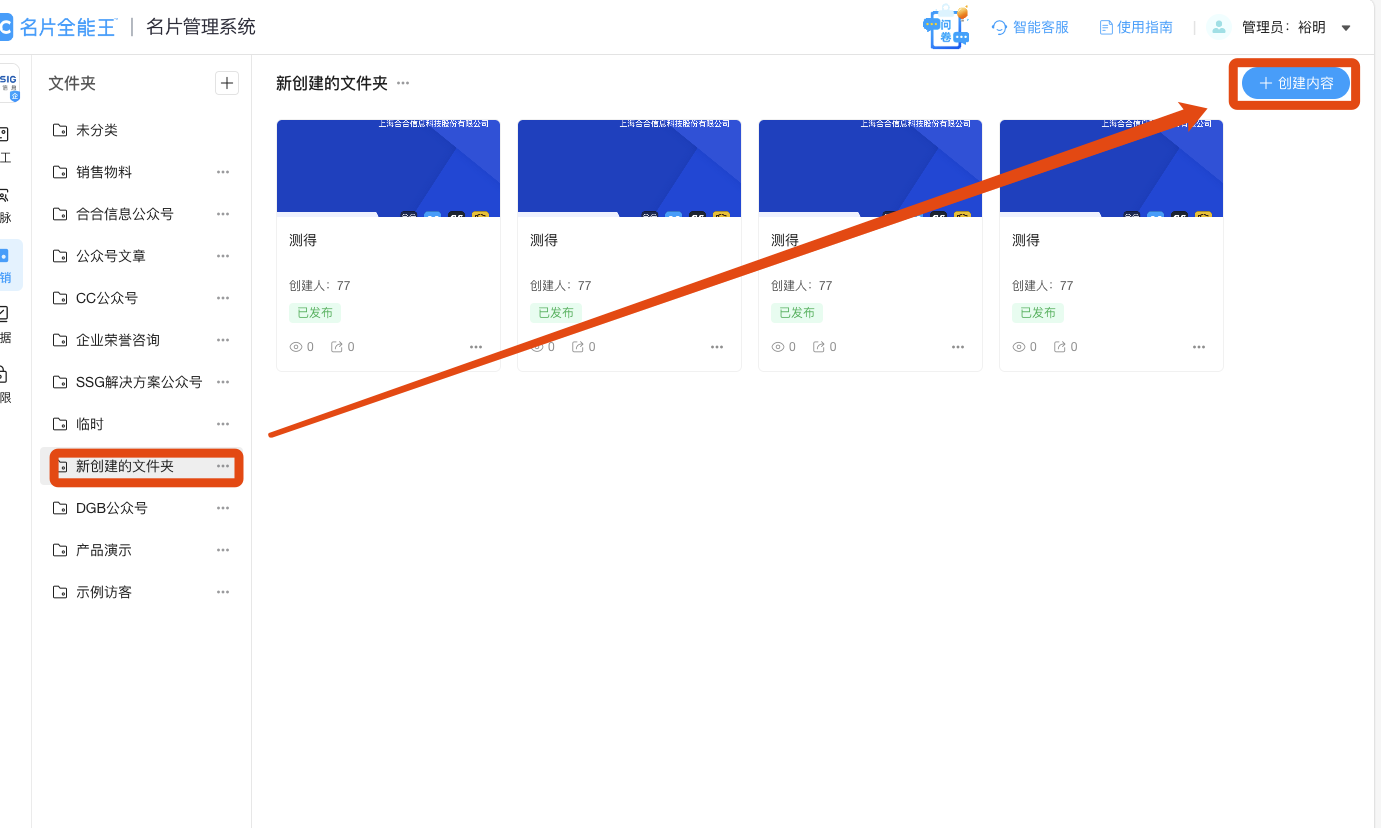1381x828 pixels.
Task: Open more options for 临时 folder
Action: click(x=223, y=424)
